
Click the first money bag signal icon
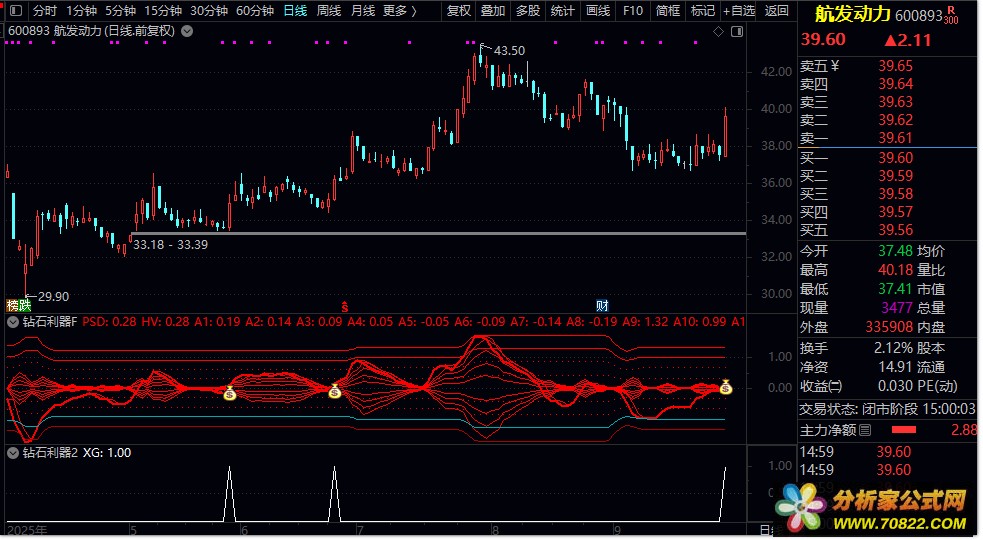(229, 393)
